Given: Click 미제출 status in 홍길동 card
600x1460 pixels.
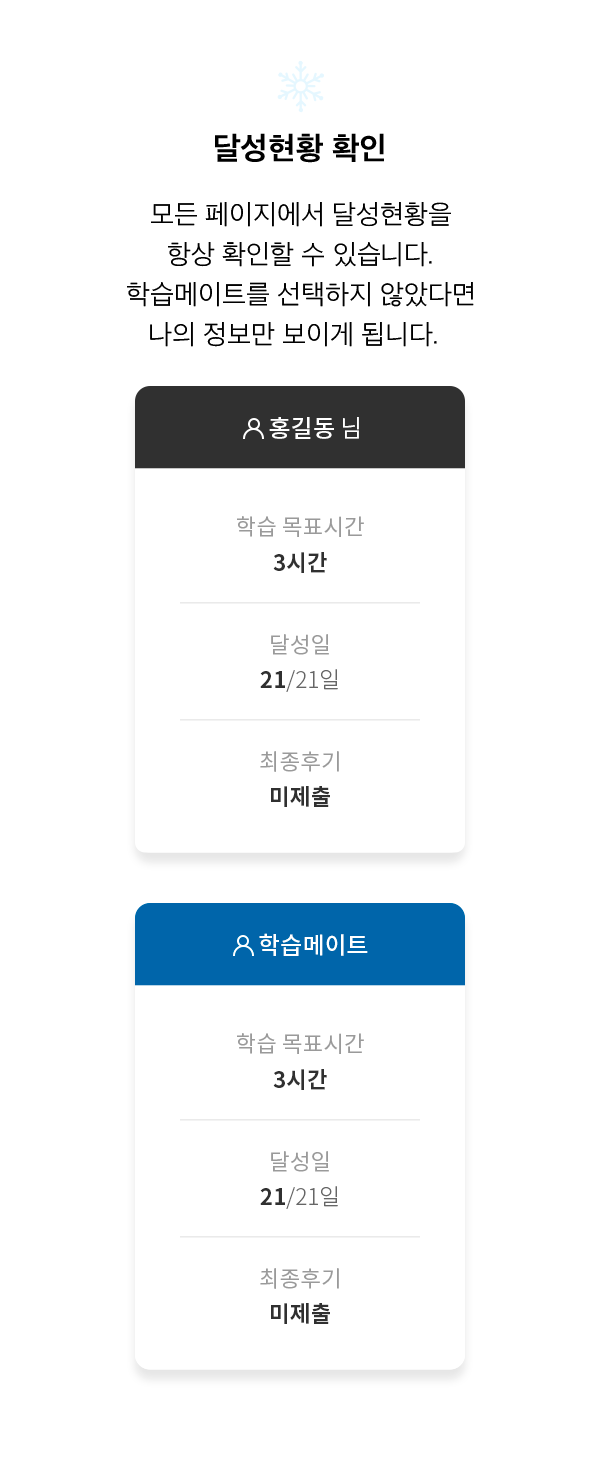Looking at the screenshot, I should coord(300,796).
